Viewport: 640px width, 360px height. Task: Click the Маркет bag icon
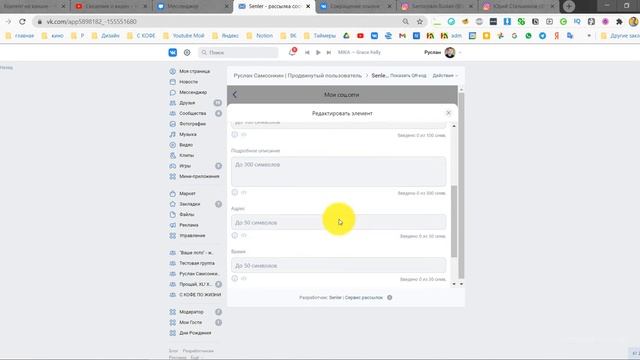(x=172, y=193)
